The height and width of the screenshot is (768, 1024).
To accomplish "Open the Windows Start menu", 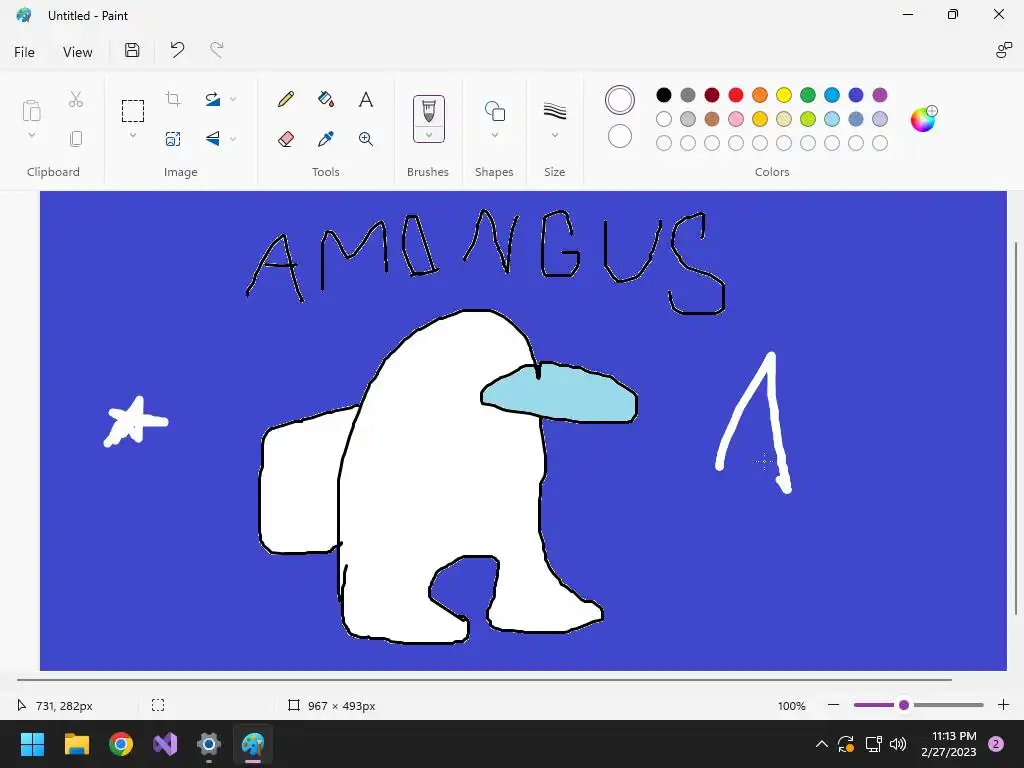I will (32, 744).
